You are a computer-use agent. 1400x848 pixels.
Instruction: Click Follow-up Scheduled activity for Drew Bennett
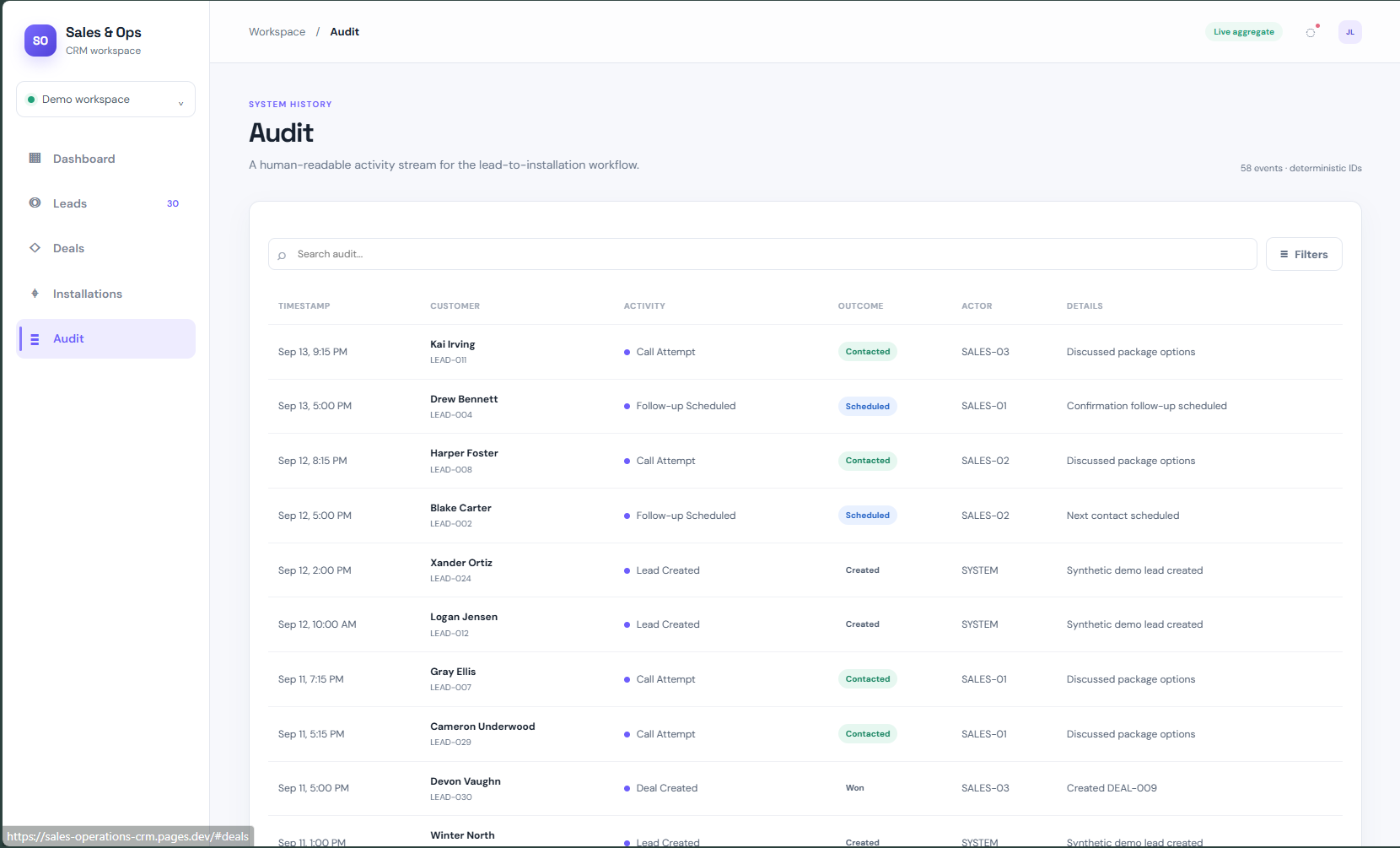(686, 406)
